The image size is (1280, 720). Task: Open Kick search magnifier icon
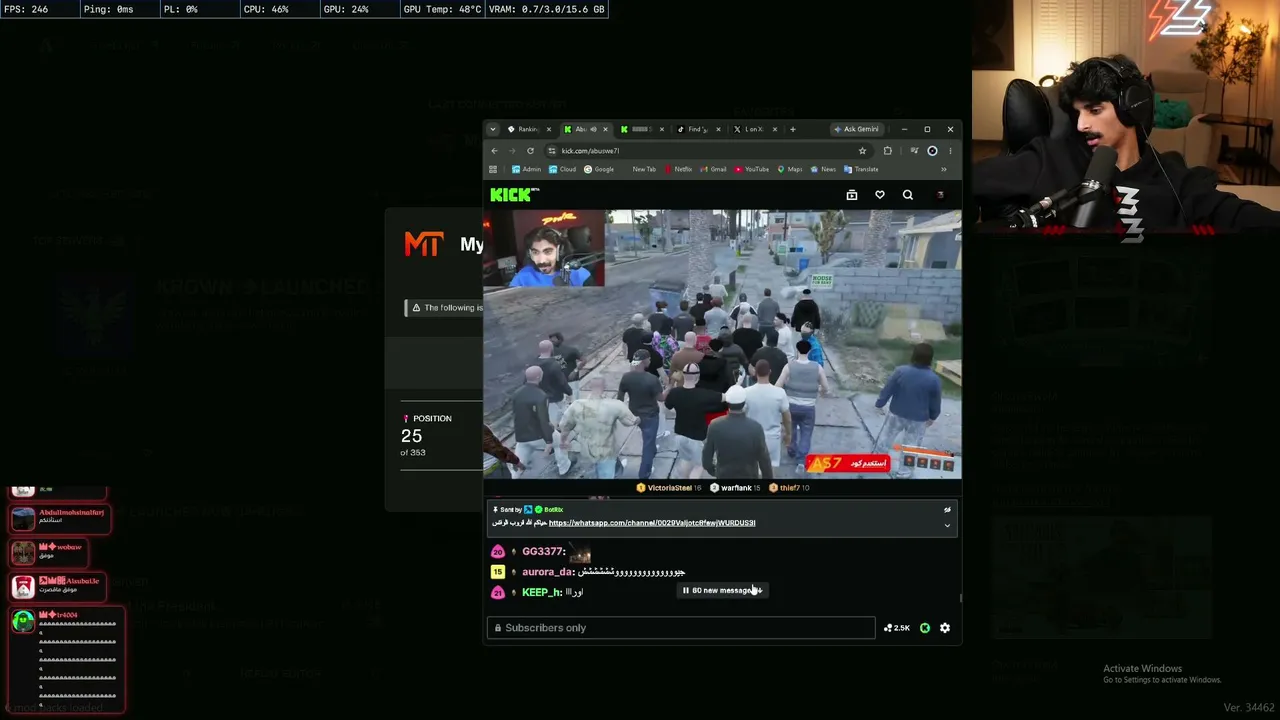pos(908,195)
